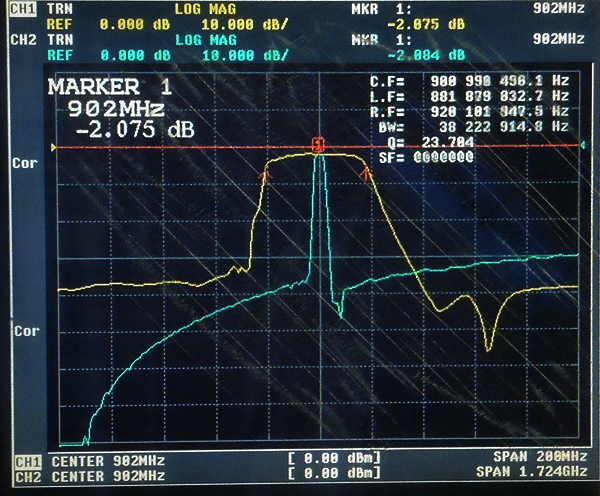This screenshot has height=496, width=600.
Task: Select the SPAN 1.724GHz readout
Action: (530, 475)
